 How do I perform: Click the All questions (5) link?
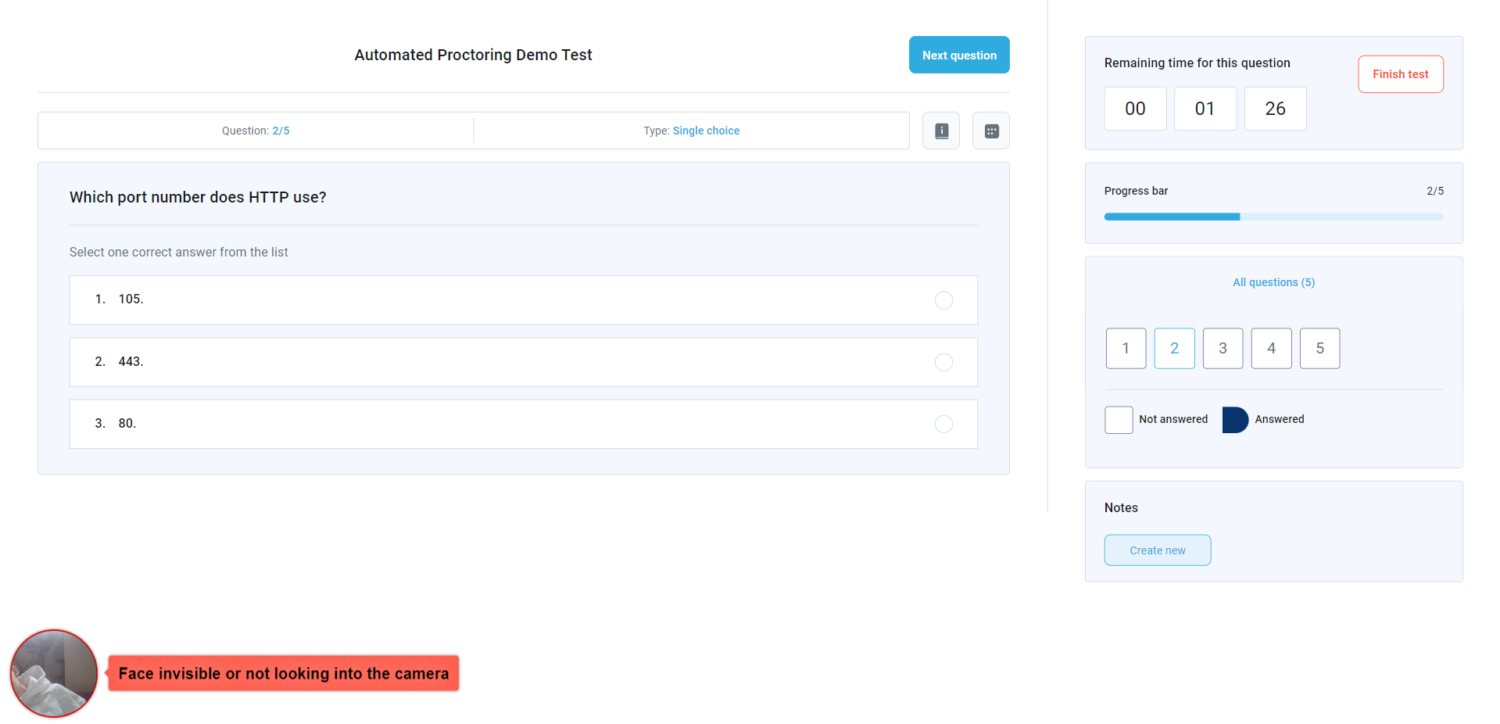click(x=1273, y=282)
